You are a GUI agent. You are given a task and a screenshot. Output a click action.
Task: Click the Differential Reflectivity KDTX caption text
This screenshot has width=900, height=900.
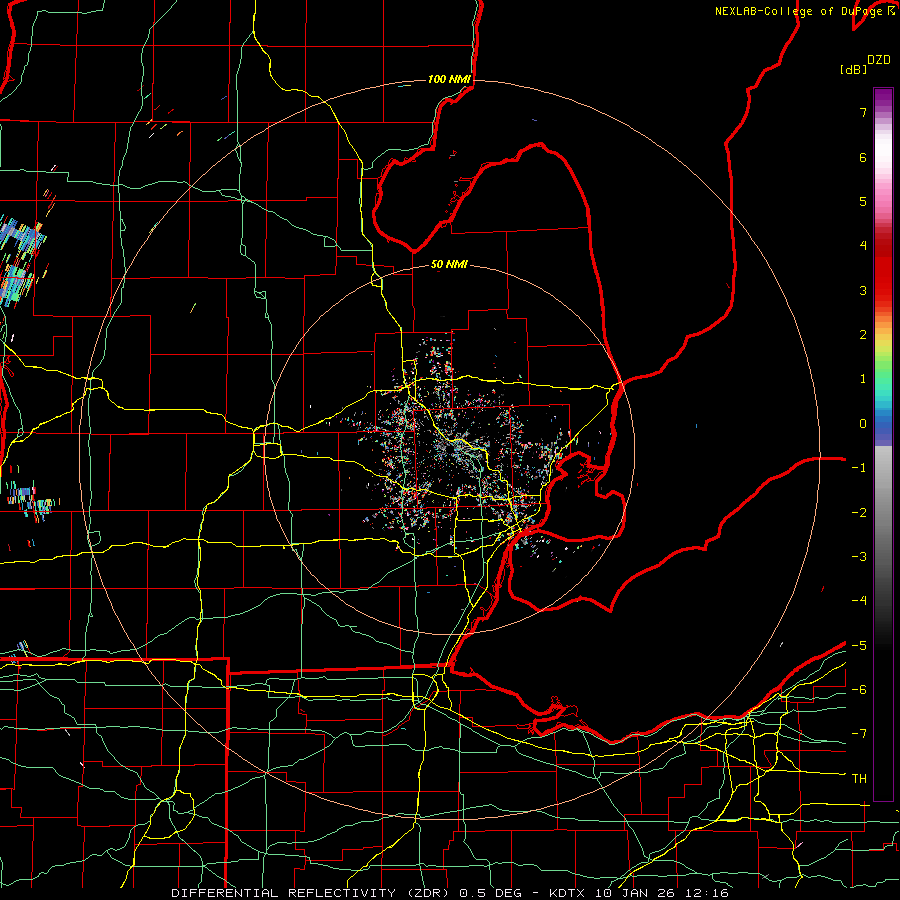tap(450, 893)
